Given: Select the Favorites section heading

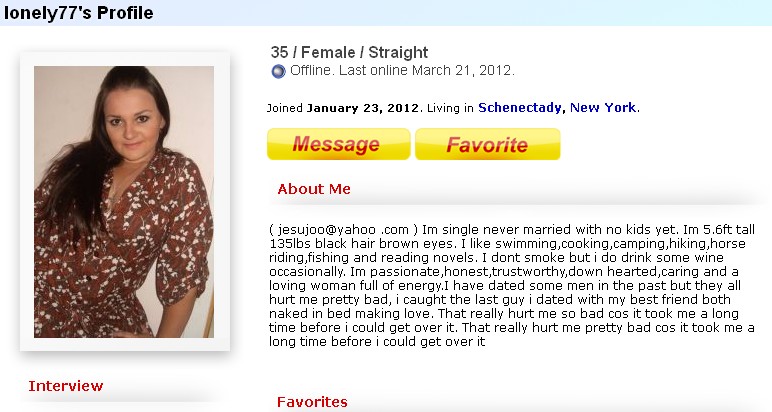Looking at the screenshot, I should [312, 402].
